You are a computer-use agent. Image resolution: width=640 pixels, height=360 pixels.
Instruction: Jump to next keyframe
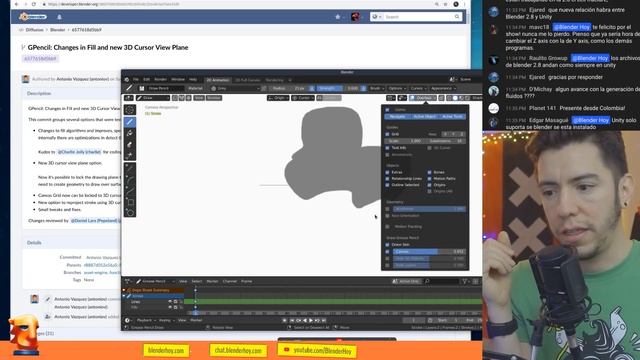tap(317, 320)
